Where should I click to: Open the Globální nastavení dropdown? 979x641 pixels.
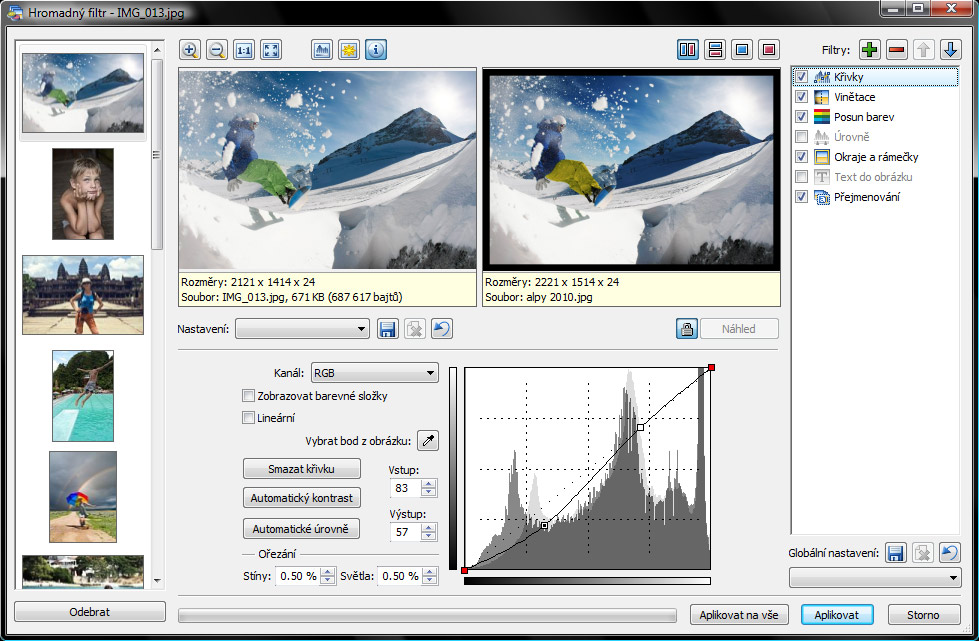[875, 577]
